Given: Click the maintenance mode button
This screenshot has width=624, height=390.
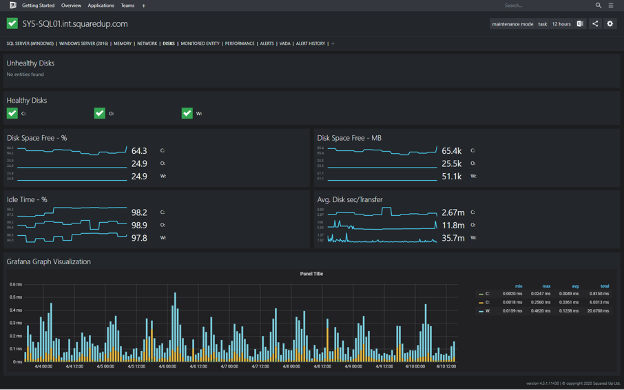Looking at the screenshot, I should point(513,24).
